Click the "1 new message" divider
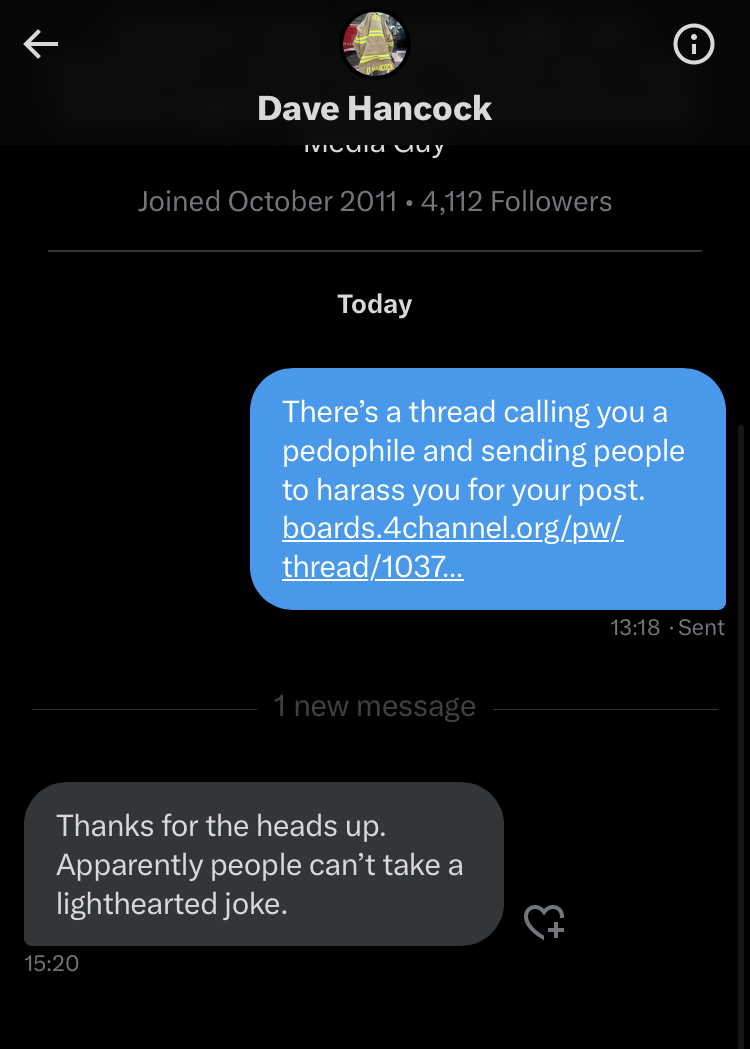750x1049 pixels. pyautogui.click(x=375, y=707)
